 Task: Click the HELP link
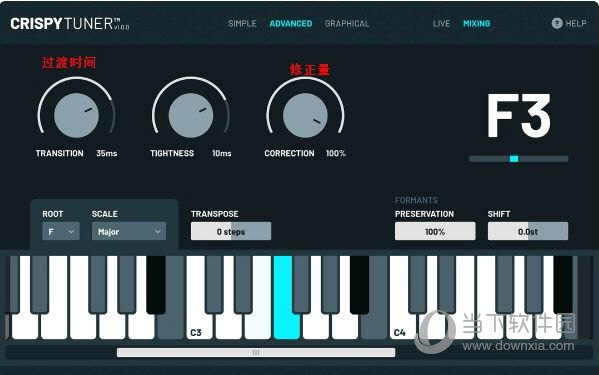(x=576, y=24)
